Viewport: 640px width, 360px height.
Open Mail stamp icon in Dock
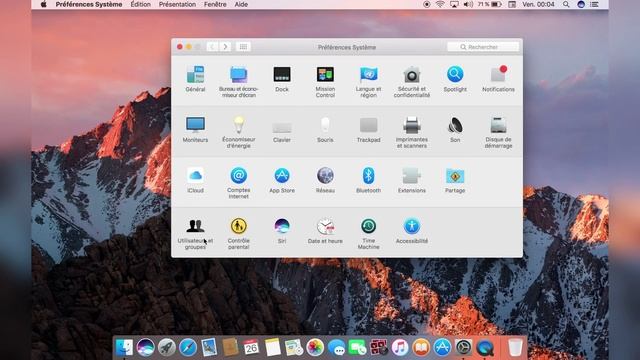(209, 348)
